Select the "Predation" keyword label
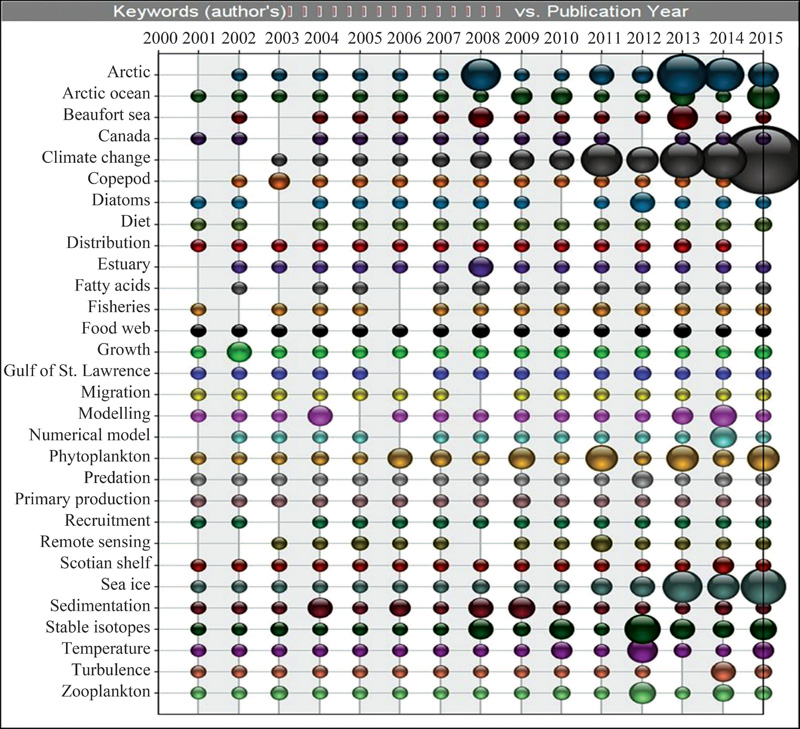The height and width of the screenshot is (729, 800). pos(117,477)
